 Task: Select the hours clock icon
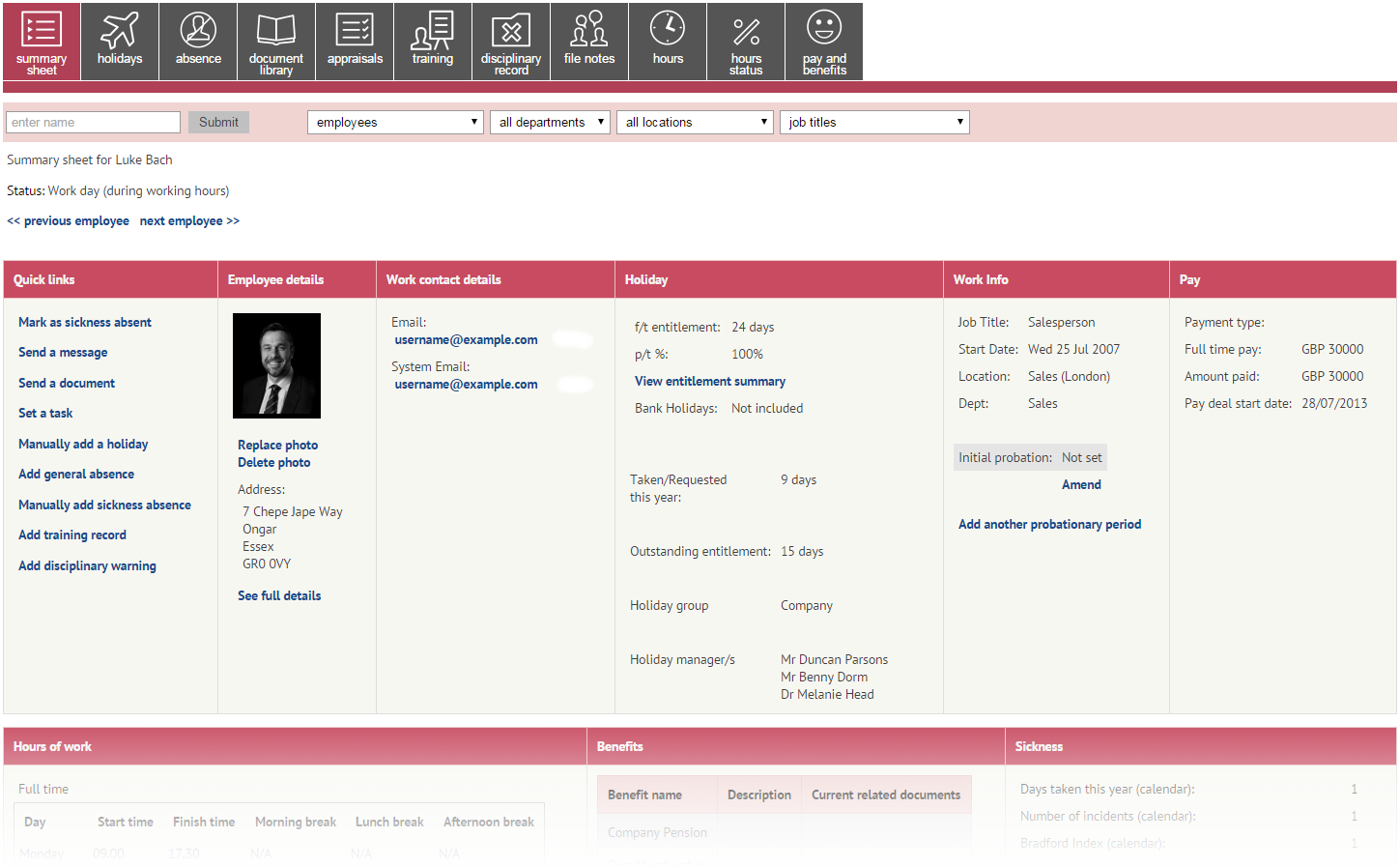[667, 41]
